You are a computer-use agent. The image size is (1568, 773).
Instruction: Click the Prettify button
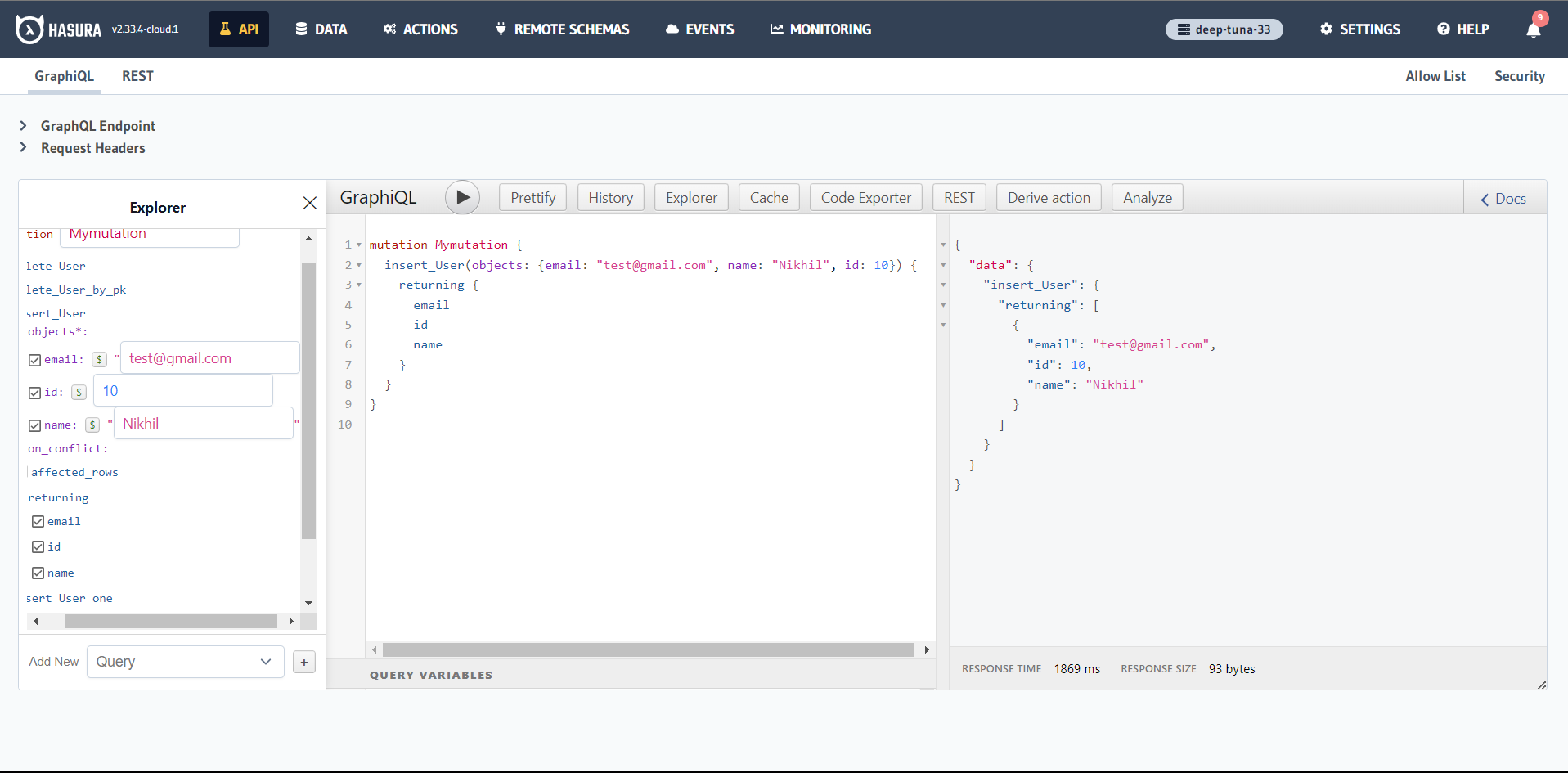[x=532, y=198]
